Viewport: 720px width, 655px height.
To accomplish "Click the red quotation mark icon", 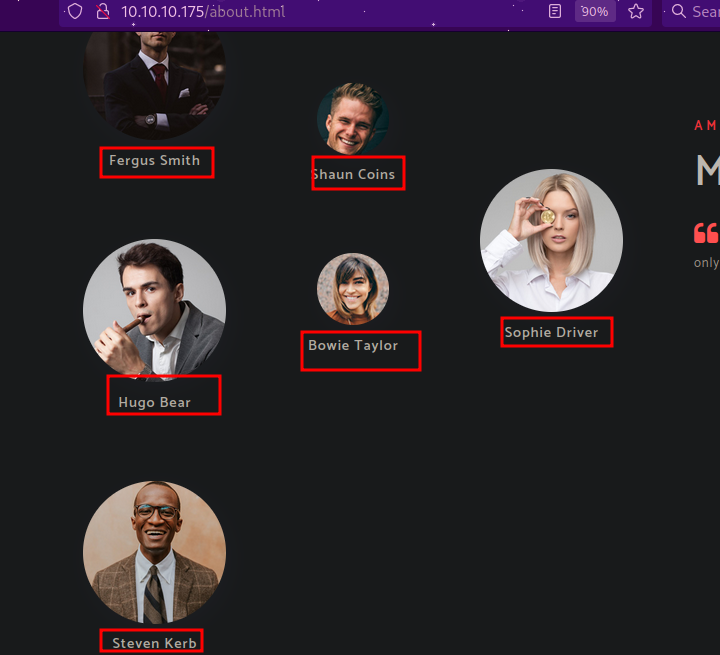I will click(x=706, y=233).
